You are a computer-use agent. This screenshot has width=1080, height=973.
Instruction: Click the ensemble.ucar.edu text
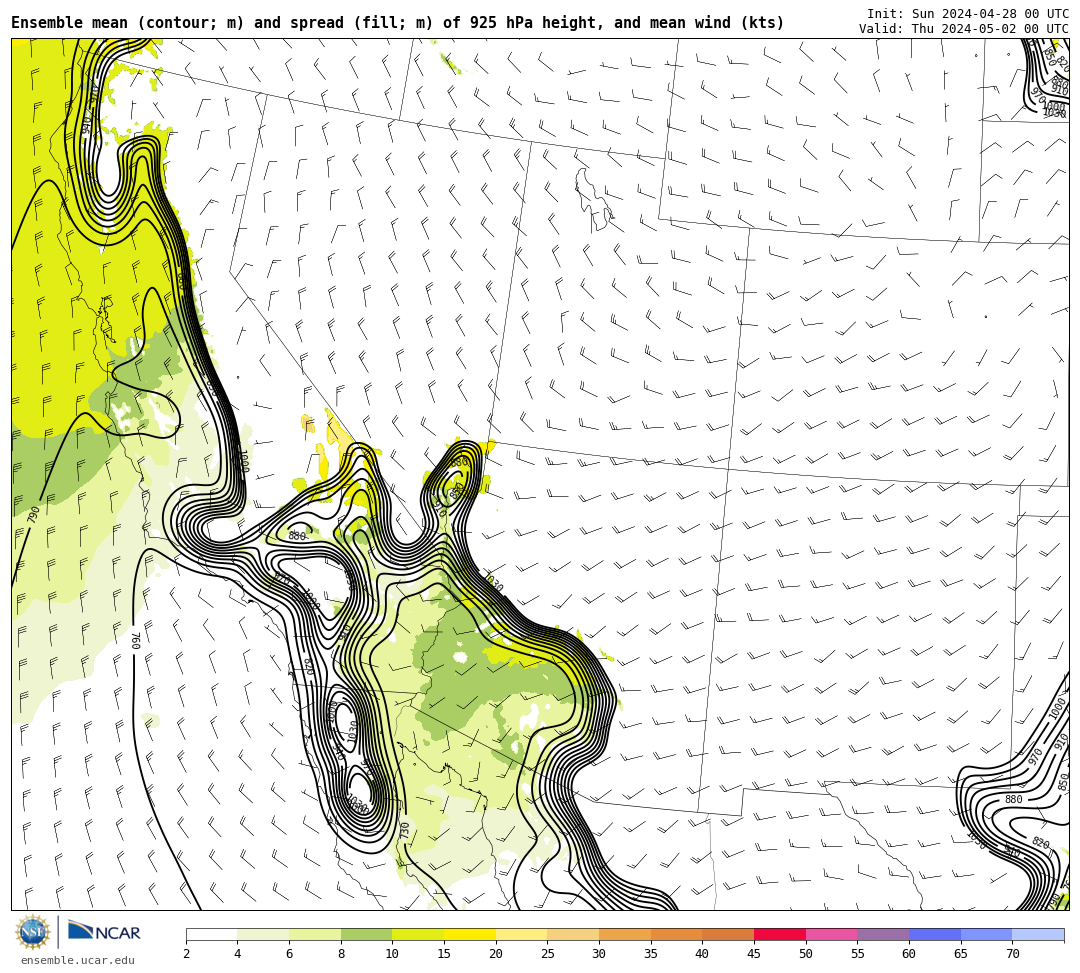[78, 960]
